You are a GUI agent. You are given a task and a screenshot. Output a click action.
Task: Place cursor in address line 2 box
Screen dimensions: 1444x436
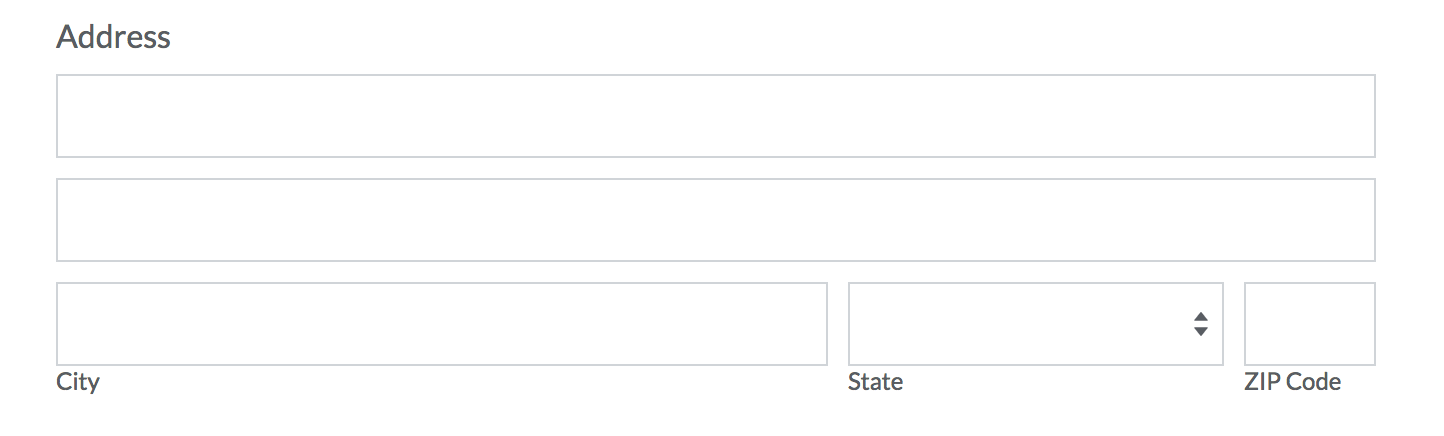(x=715, y=220)
